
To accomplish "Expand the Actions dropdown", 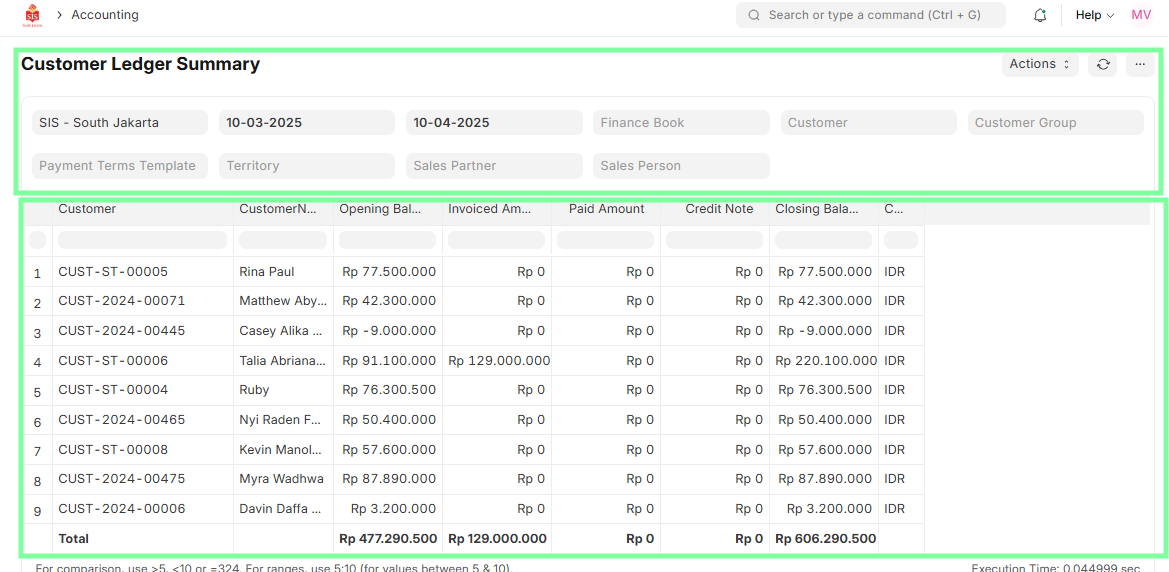I will pyautogui.click(x=1040, y=64).
